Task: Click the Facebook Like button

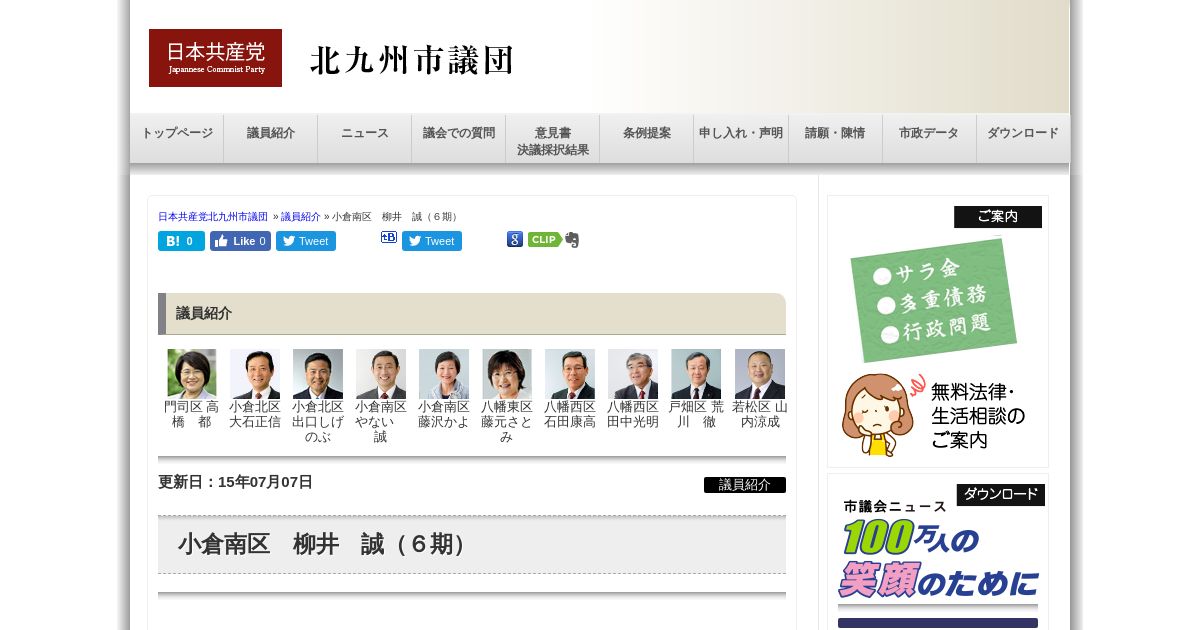Action: click(x=240, y=241)
